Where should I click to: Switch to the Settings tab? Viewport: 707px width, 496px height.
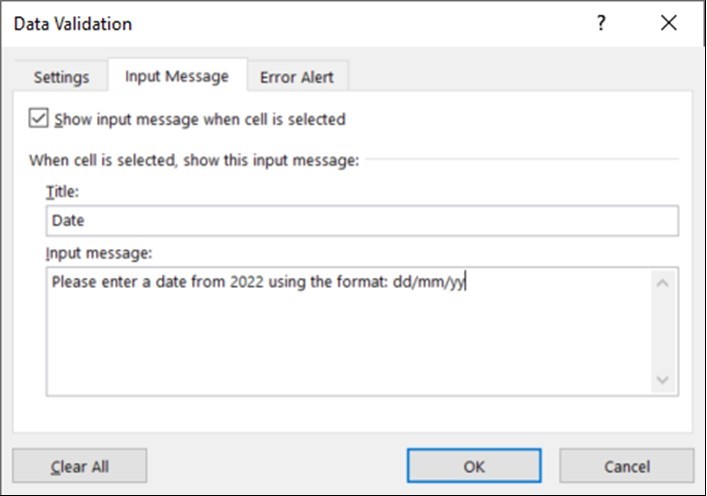(x=61, y=77)
